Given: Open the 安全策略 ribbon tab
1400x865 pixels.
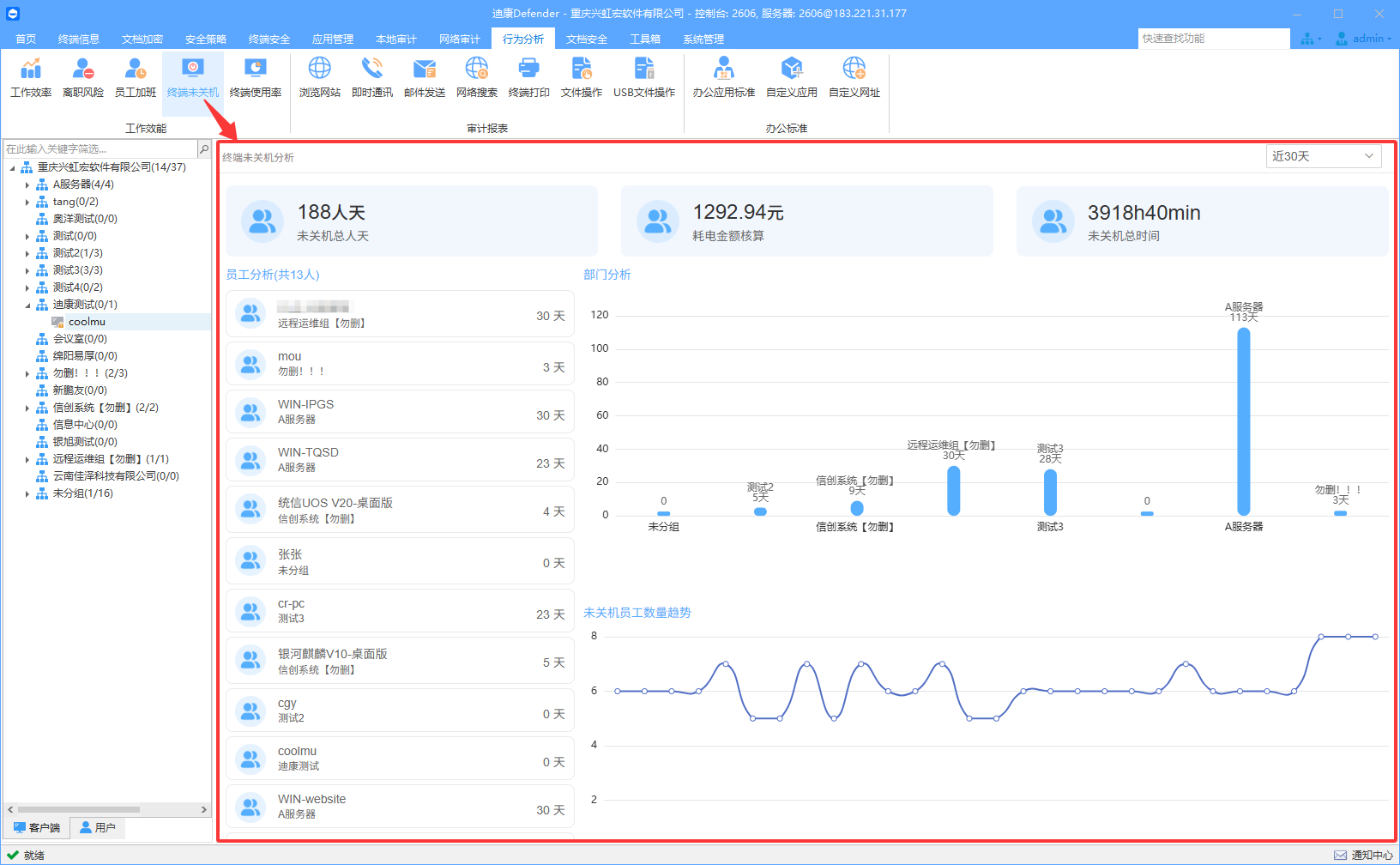Looking at the screenshot, I should pyautogui.click(x=206, y=39).
